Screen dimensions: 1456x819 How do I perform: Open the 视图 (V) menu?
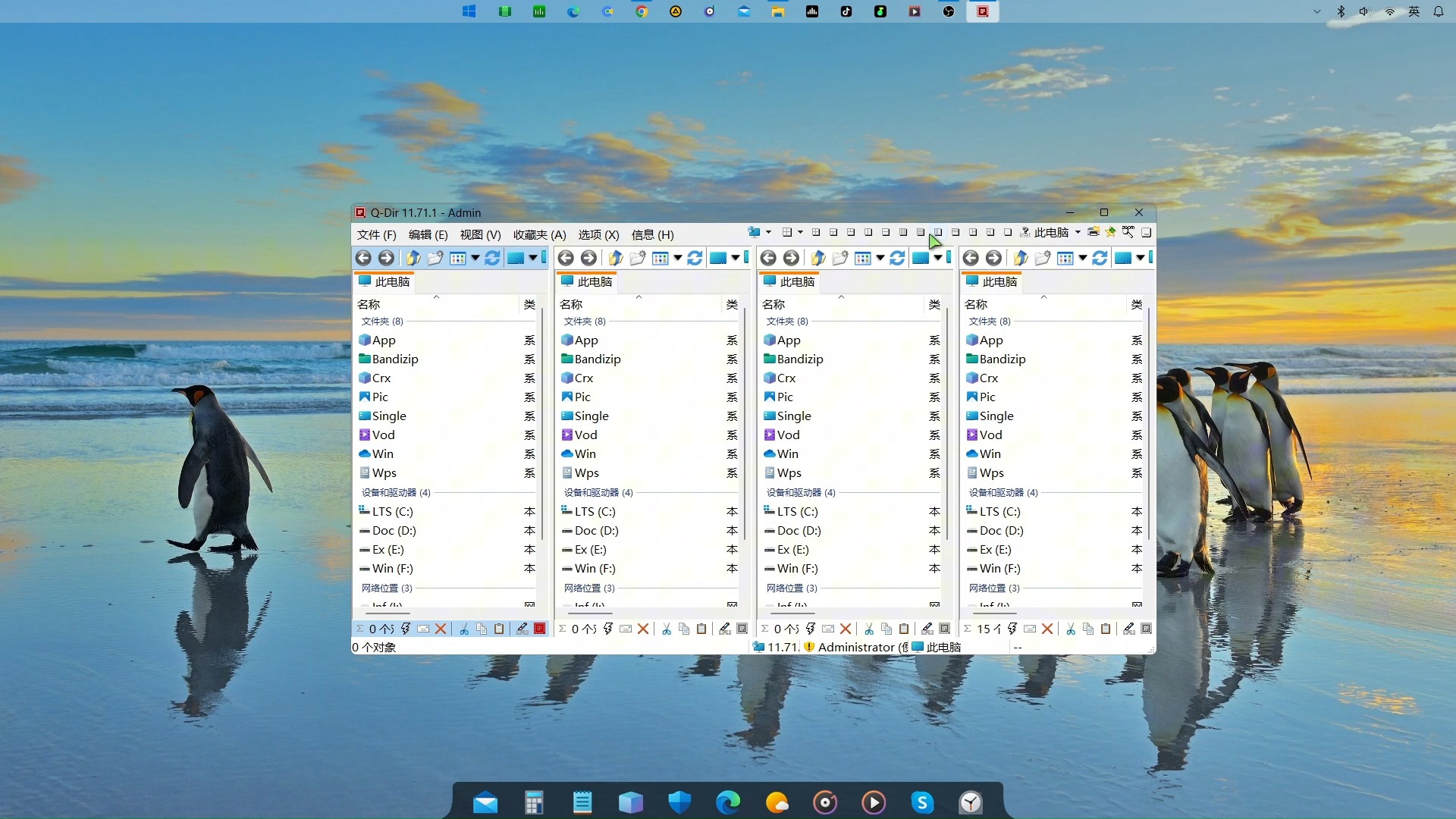coord(480,234)
